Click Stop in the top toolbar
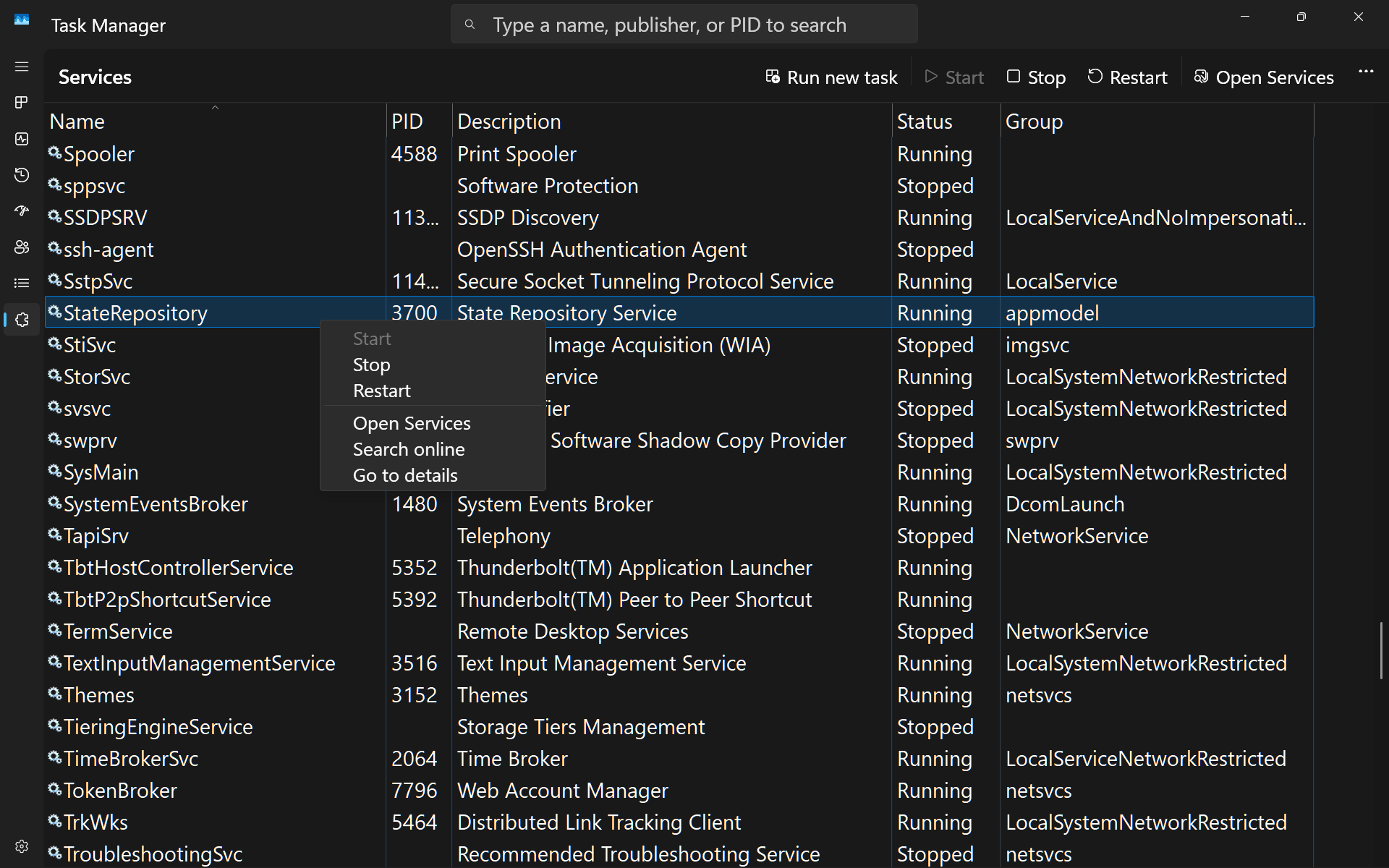Image resolution: width=1389 pixels, height=868 pixels. click(1036, 77)
